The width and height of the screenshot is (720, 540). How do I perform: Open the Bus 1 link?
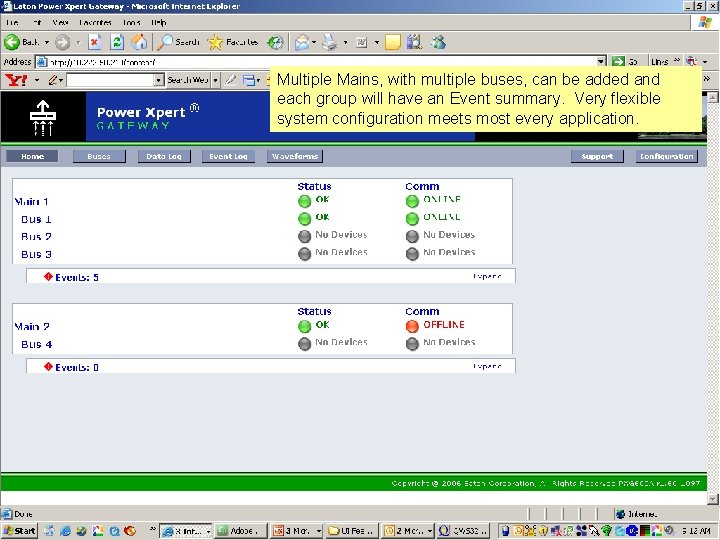click(x=36, y=219)
